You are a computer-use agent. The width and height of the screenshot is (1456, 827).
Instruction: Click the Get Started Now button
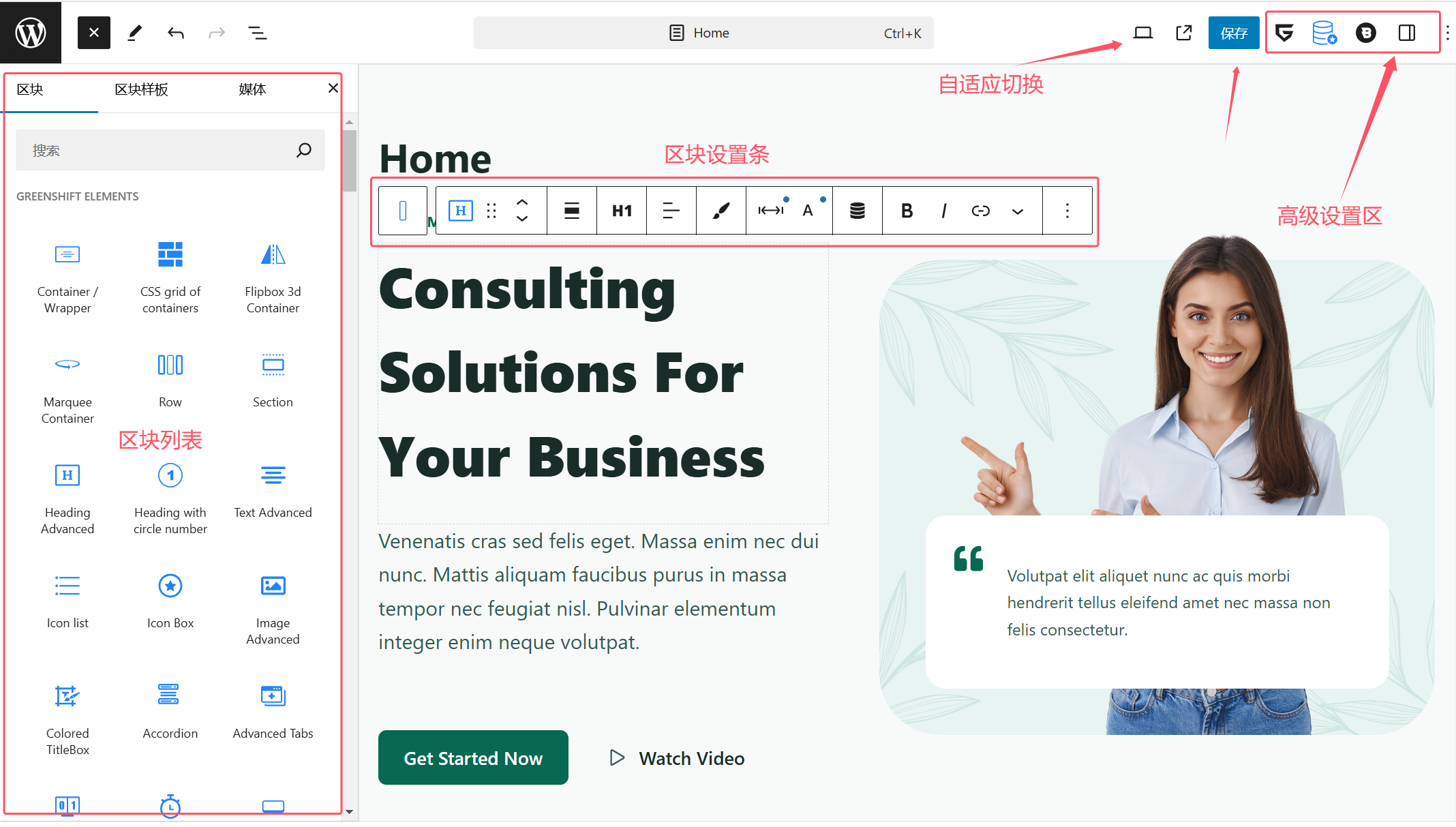point(474,757)
